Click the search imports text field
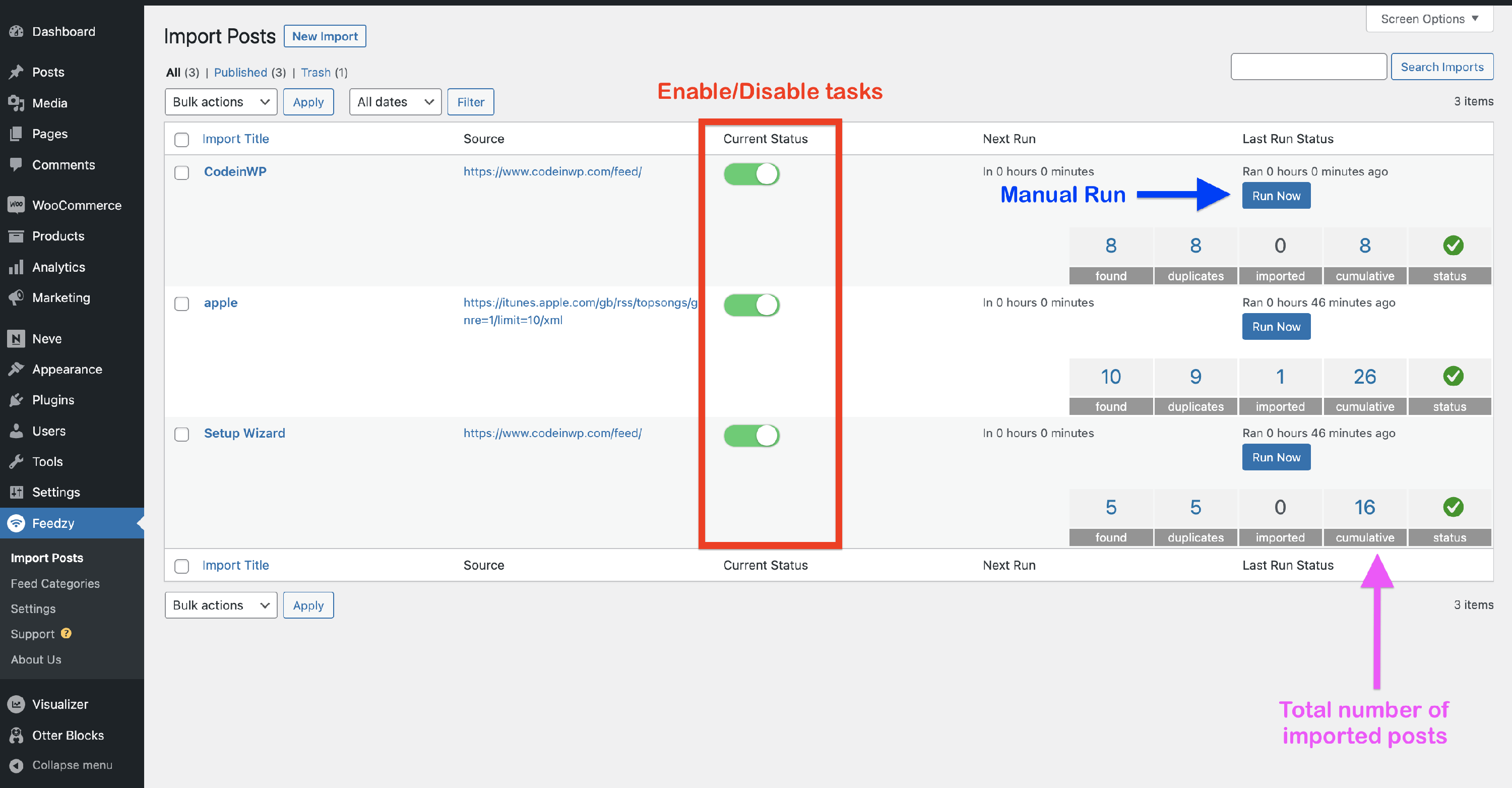Viewport: 1512px width, 788px height. (1308, 67)
